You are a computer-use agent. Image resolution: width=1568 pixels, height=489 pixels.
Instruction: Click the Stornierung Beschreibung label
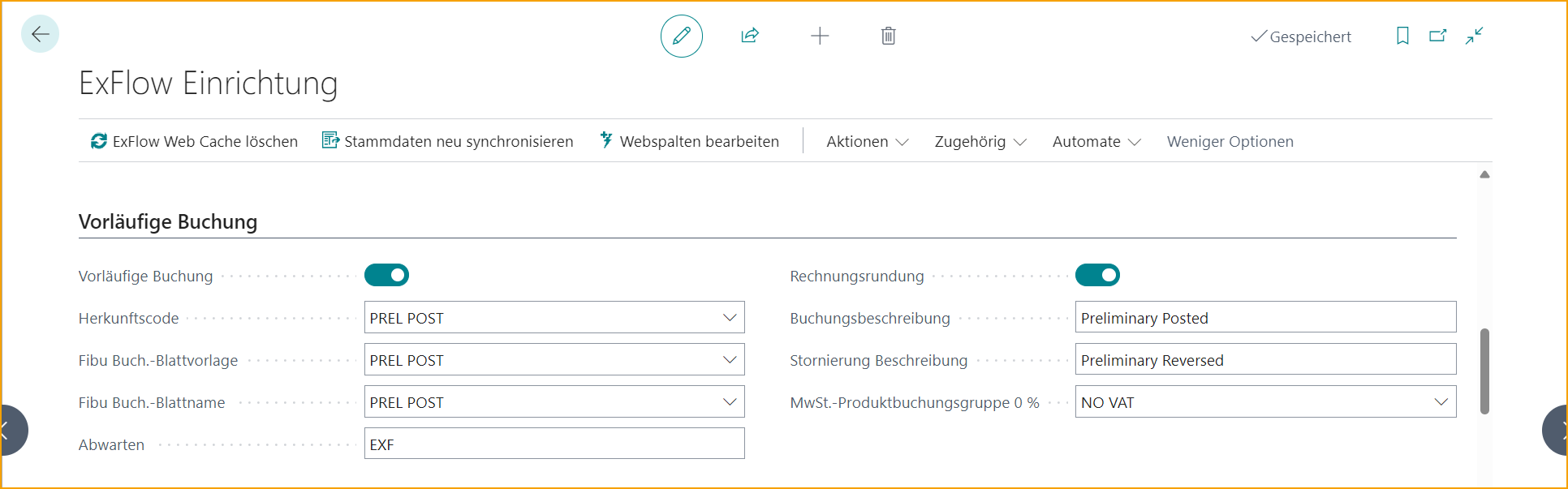(x=879, y=361)
